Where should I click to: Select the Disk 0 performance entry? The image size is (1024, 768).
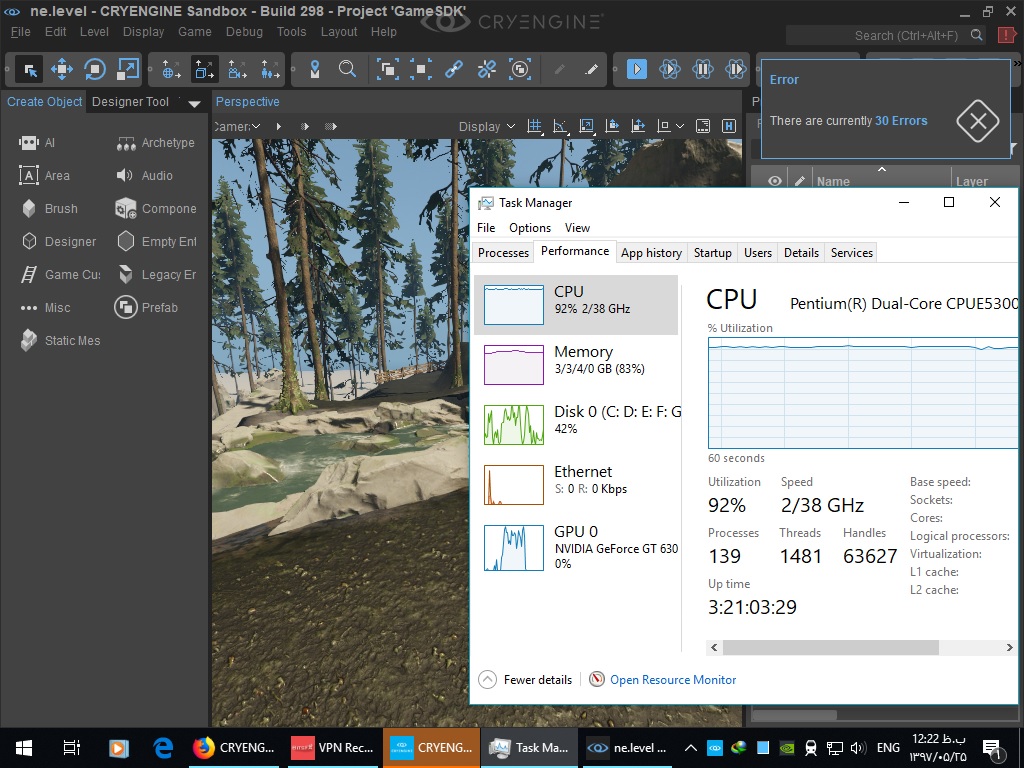(576, 425)
